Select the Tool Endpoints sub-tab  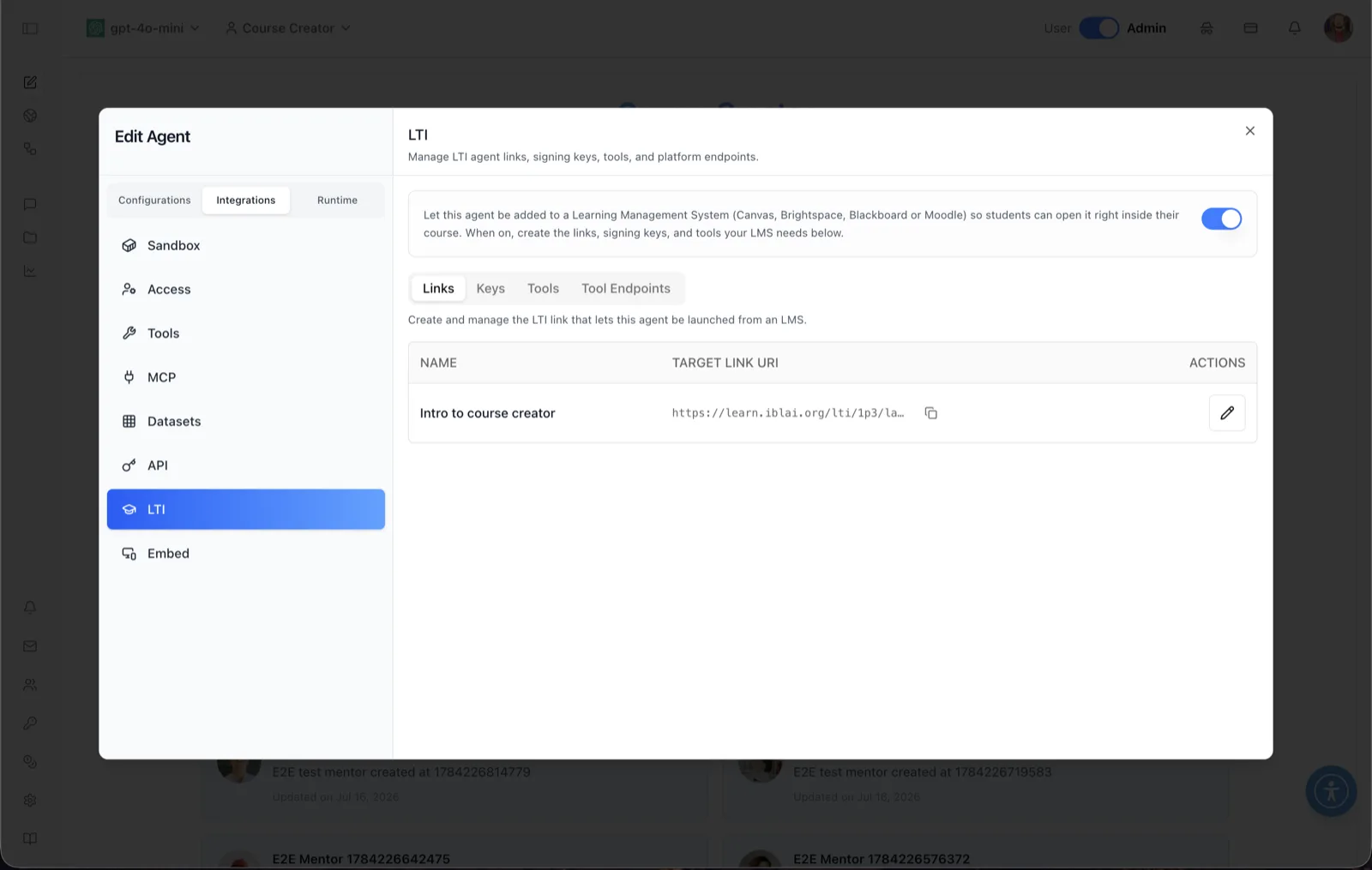click(626, 289)
